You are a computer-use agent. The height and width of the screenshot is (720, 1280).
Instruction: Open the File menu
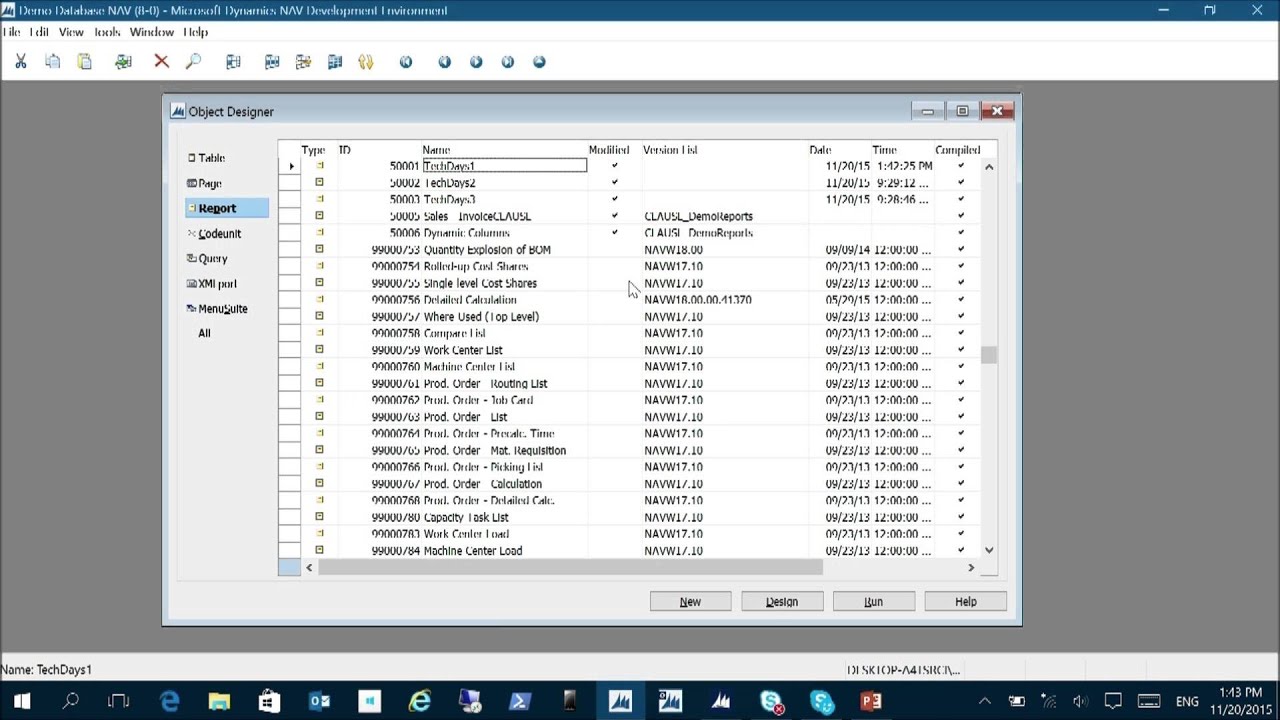(11, 32)
